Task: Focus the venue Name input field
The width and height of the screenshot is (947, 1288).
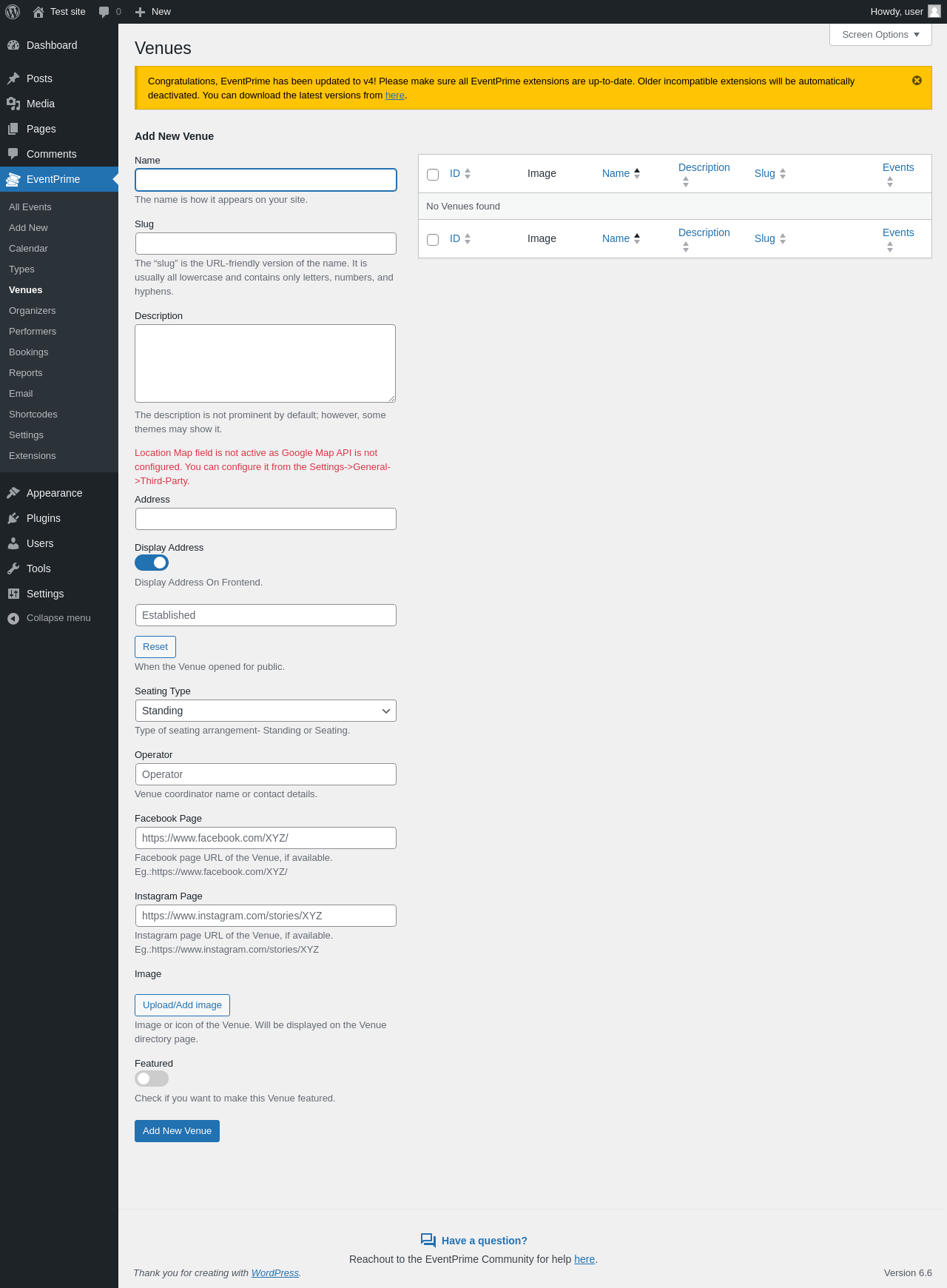Action: coord(266,180)
